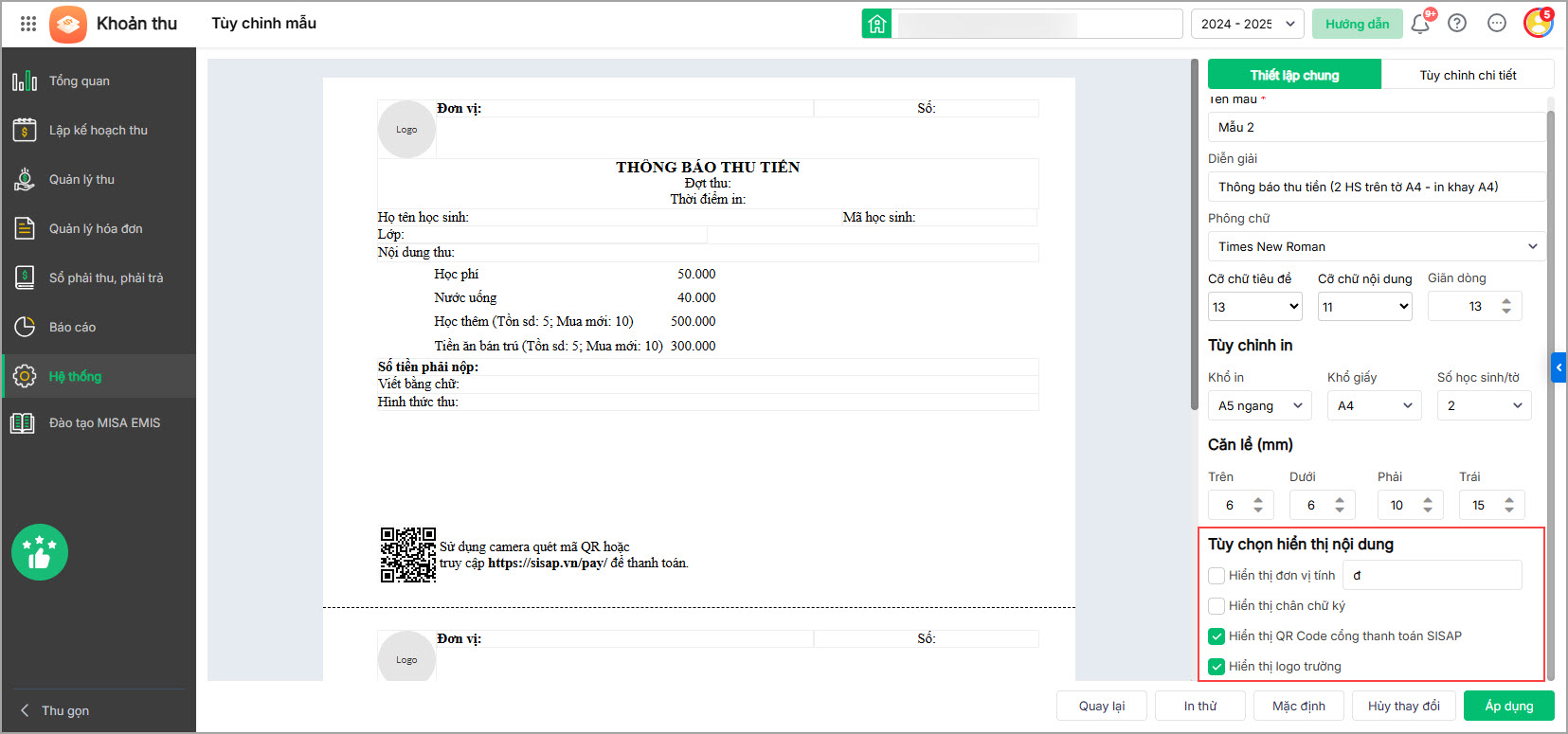Screen dimensions: 1568x734
Task: Select the Thiết lập chung tab
Action: pyautogui.click(x=1294, y=75)
